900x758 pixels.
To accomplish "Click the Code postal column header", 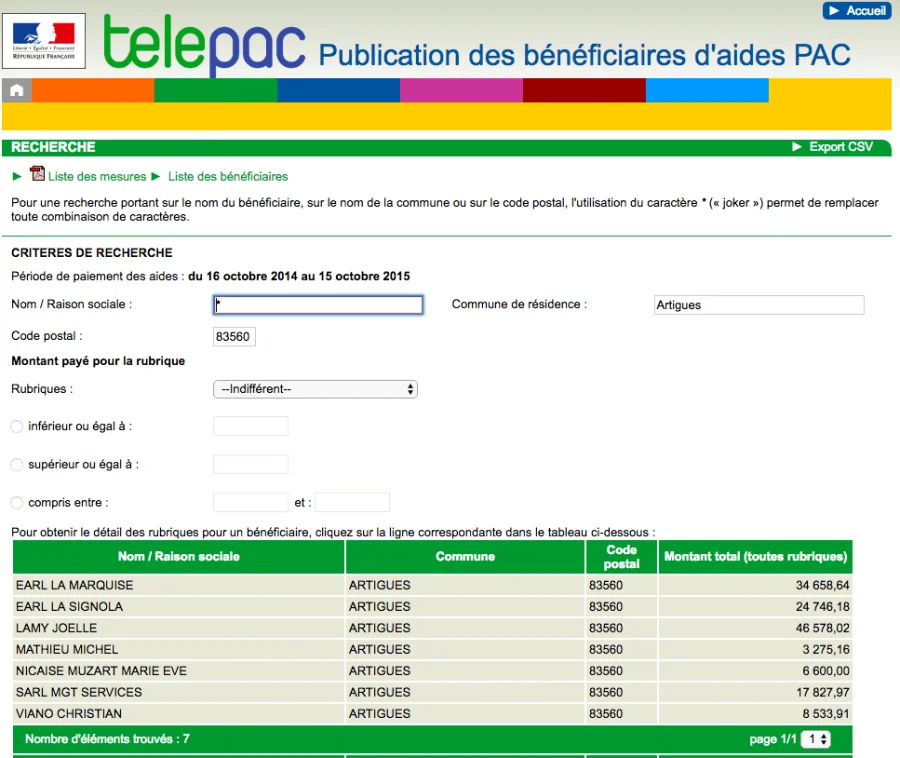I will coord(622,557).
